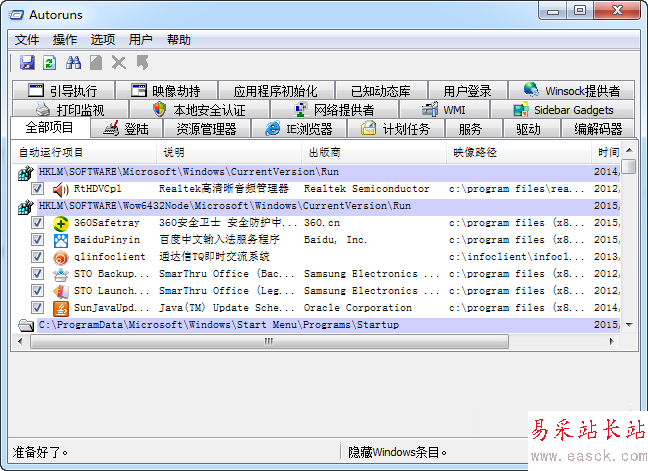648x471 pixels.
Task: Click the SunJavaUpd Java icon
Action: pos(61,308)
